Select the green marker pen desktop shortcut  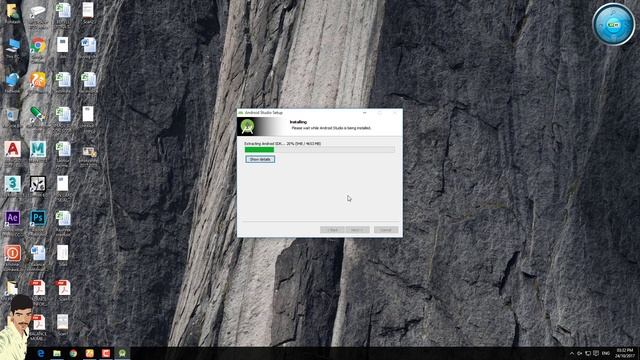coord(38,115)
